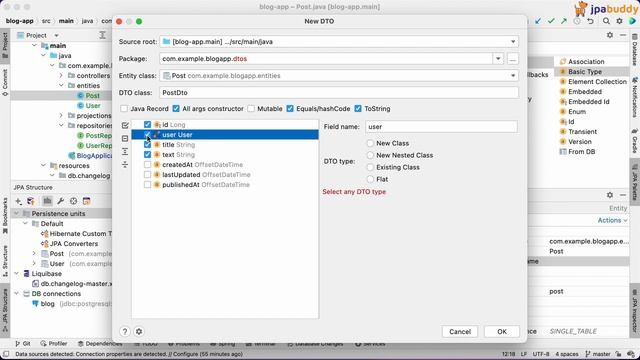
Task: Open the Database side tab
Action: [635, 49]
